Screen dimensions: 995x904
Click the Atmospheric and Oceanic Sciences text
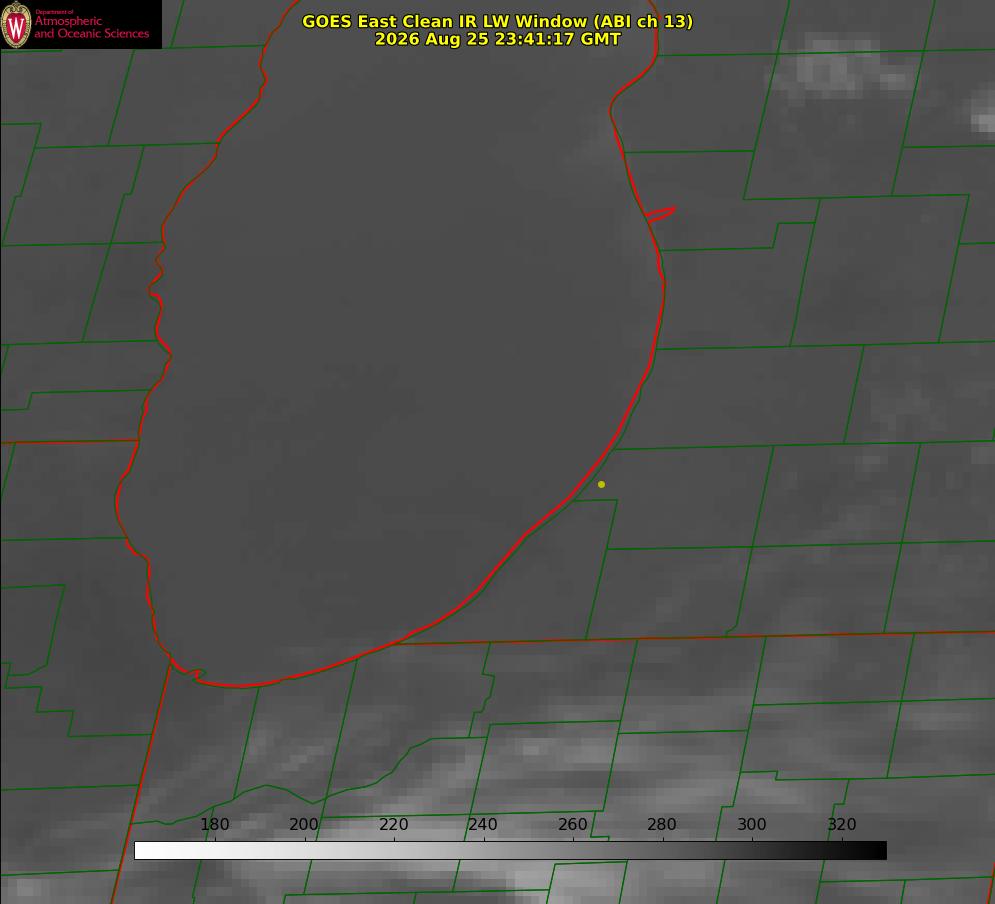(x=91, y=27)
